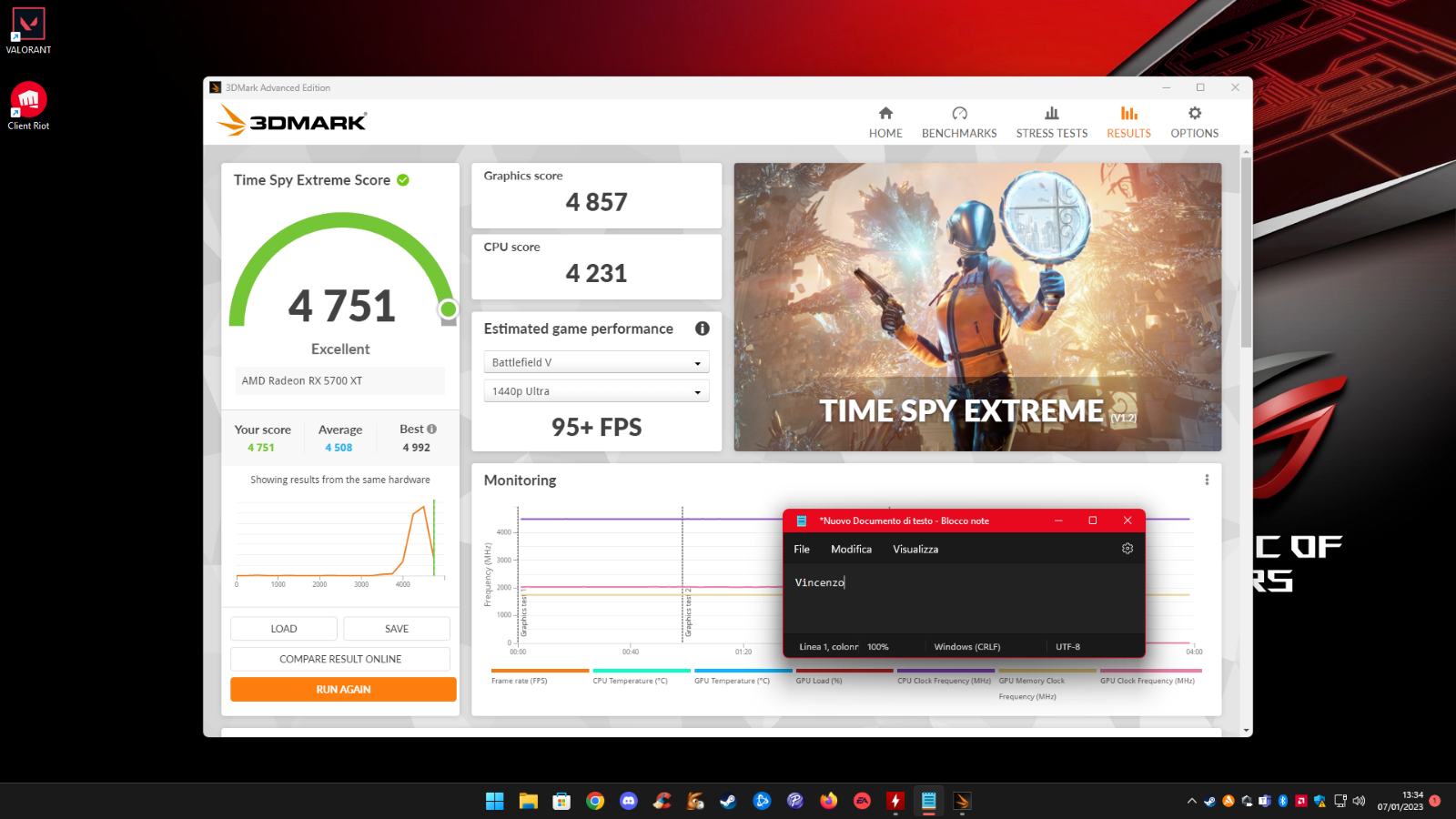Click the 100% zoom in Notepad status bar

877,647
